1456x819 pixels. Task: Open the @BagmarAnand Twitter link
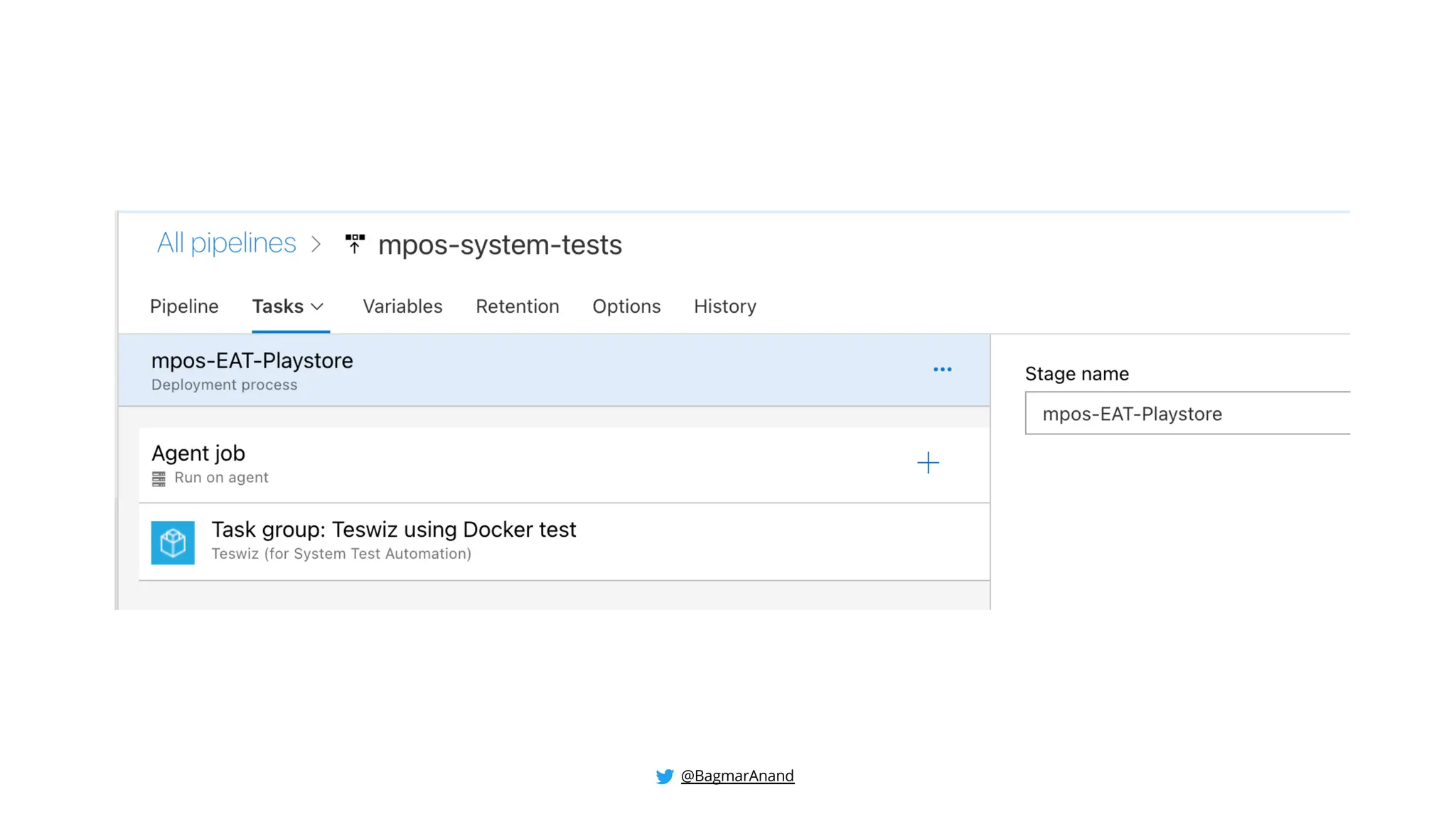[737, 776]
